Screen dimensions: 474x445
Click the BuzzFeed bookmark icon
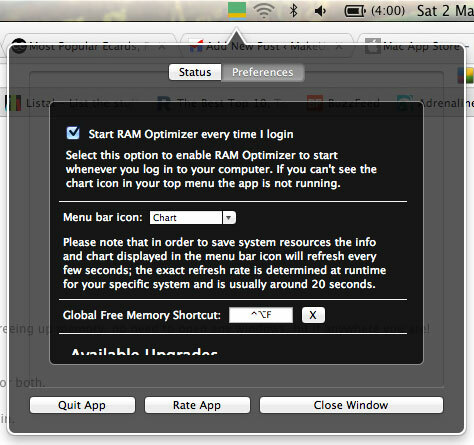pyautogui.click(x=315, y=103)
